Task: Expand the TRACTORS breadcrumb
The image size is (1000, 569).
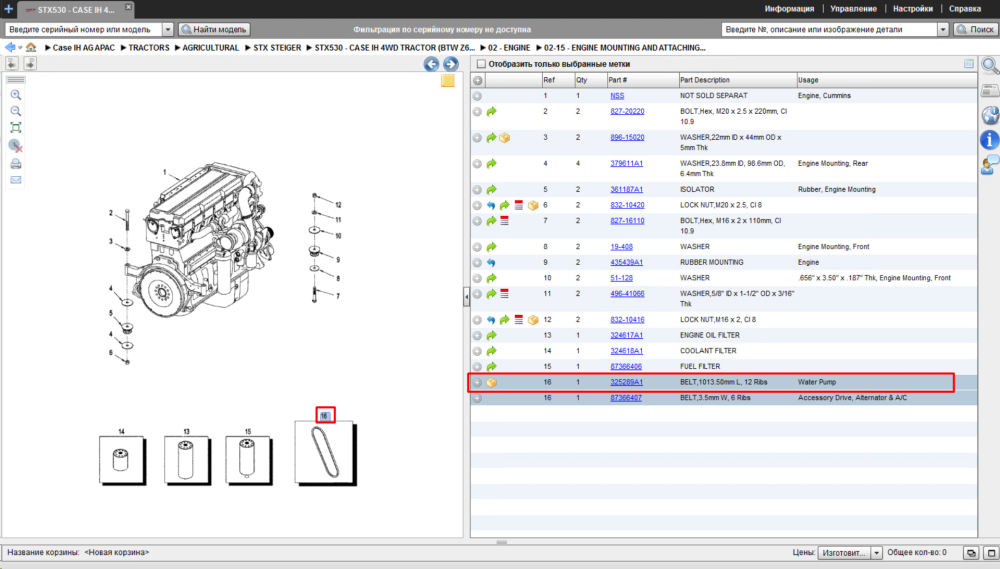Action: point(124,48)
